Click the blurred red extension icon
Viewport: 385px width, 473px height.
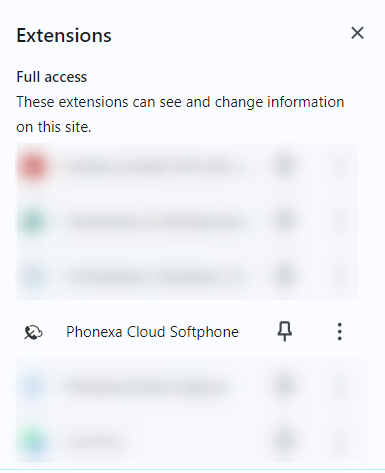pyautogui.click(x=33, y=166)
